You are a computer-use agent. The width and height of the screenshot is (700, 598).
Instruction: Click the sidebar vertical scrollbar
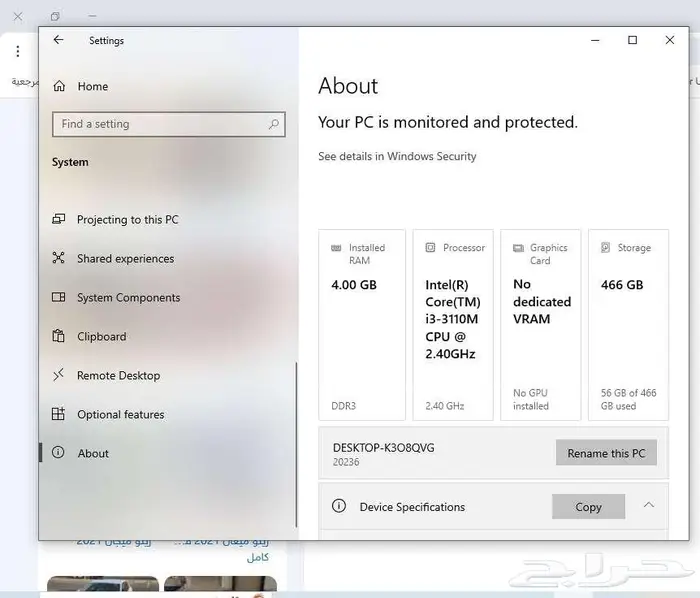296,440
